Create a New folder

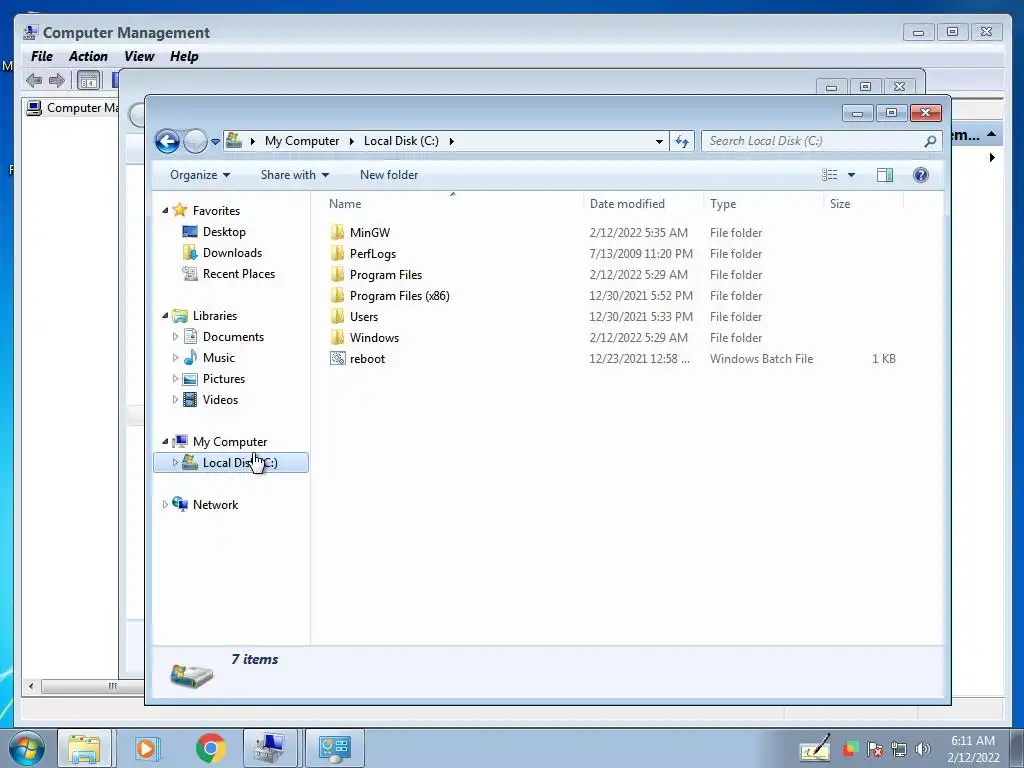click(x=389, y=175)
